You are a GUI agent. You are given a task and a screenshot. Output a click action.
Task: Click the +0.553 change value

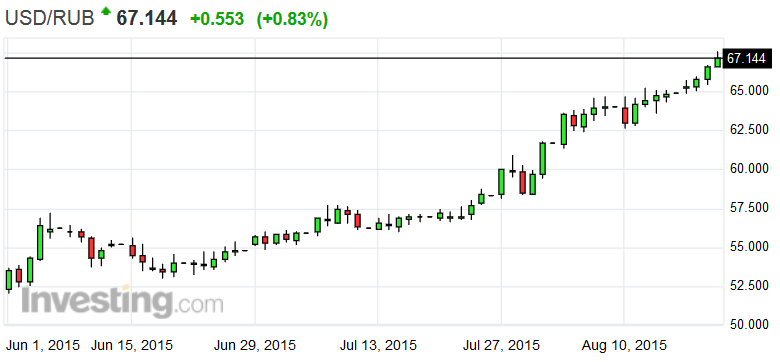217,19
